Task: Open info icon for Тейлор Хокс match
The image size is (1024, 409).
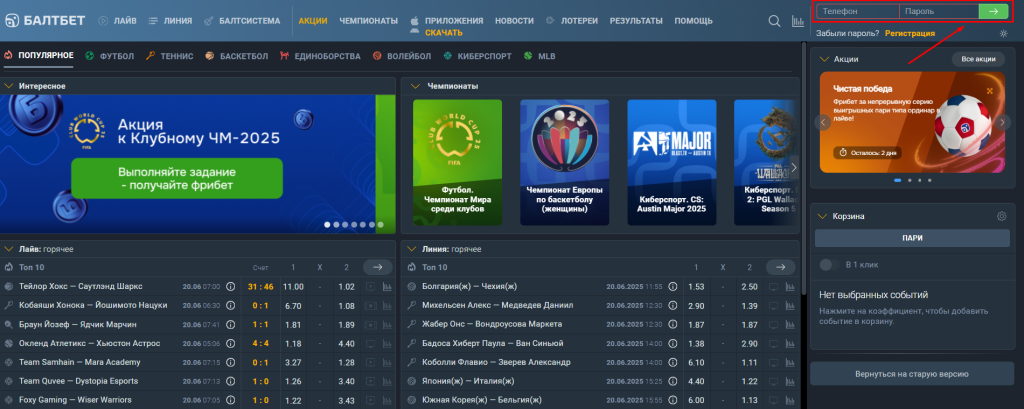Action: tap(231, 286)
